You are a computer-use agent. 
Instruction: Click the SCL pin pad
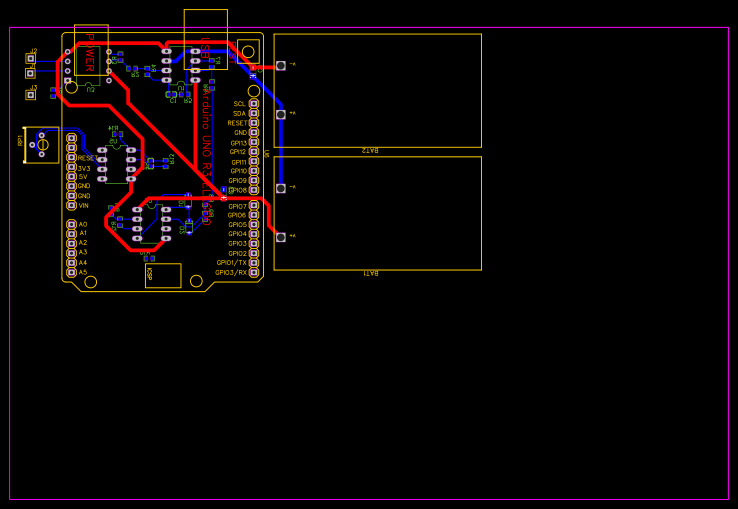254,104
